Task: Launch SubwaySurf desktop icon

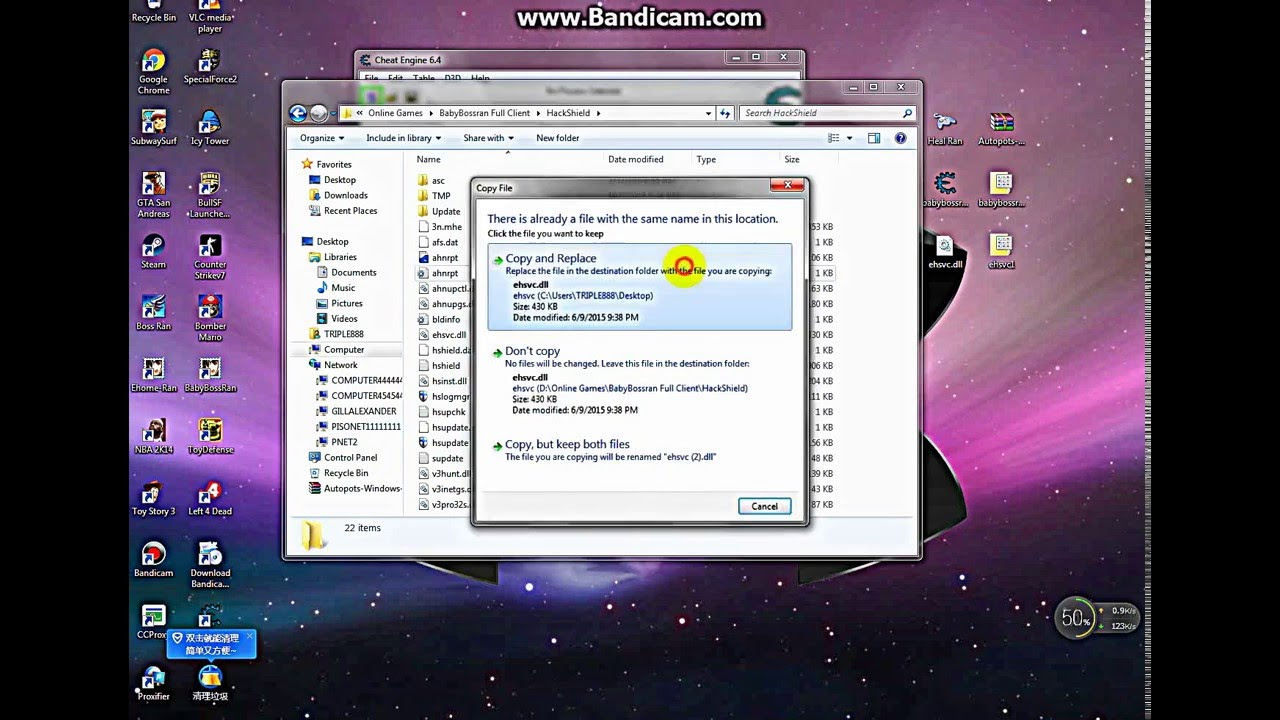Action: (153, 128)
